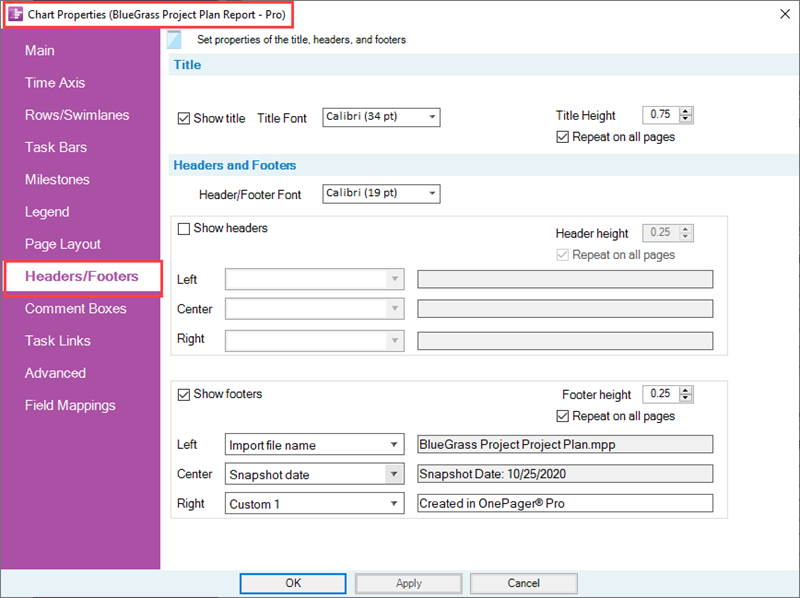
Task: Switch to the Page Layout tab
Action: pos(63,244)
